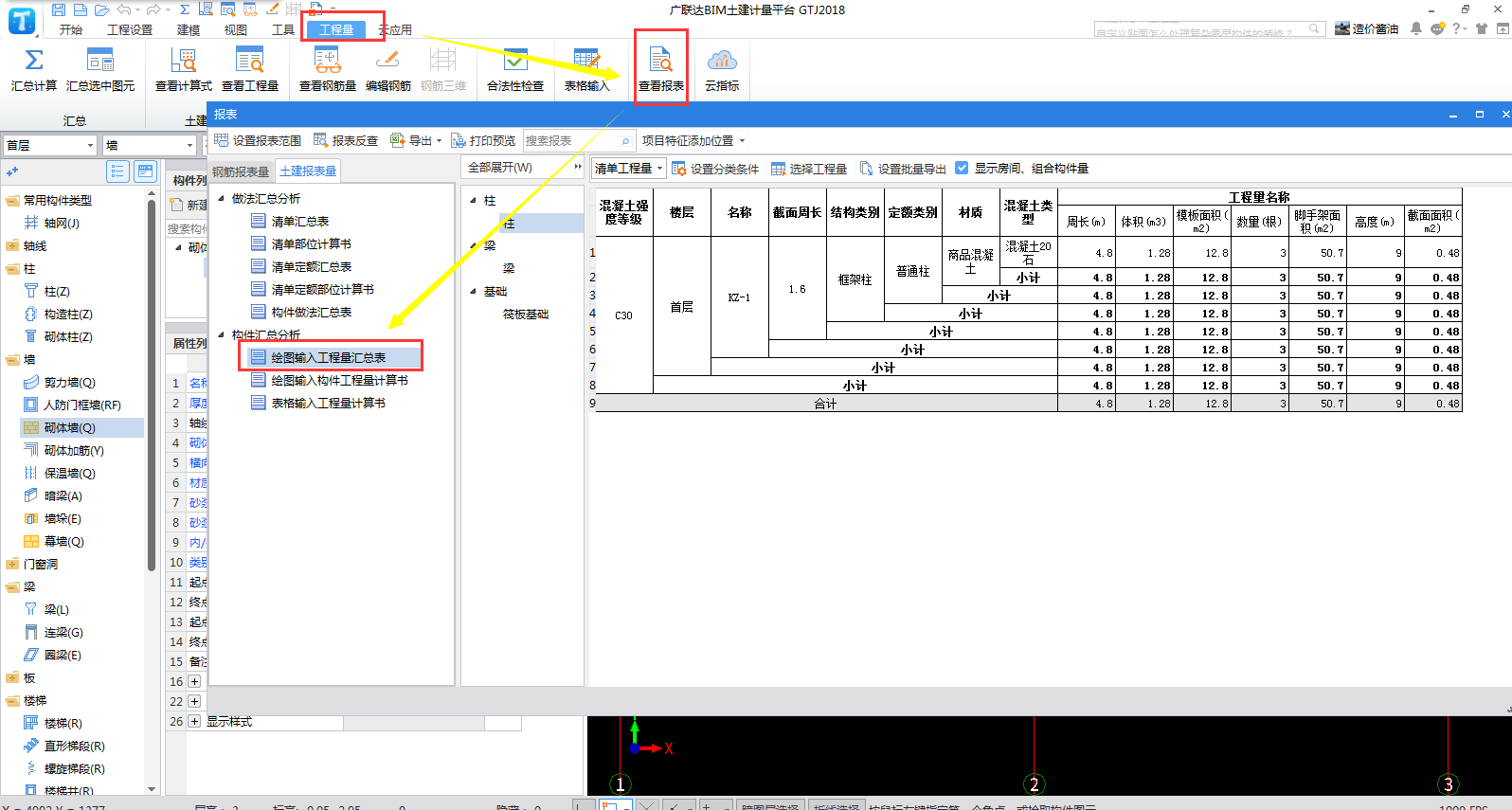The width and height of the screenshot is (1512, 810).
Task: Select 绘图输入工程量汇总表 report
Action: coord(328,357)
